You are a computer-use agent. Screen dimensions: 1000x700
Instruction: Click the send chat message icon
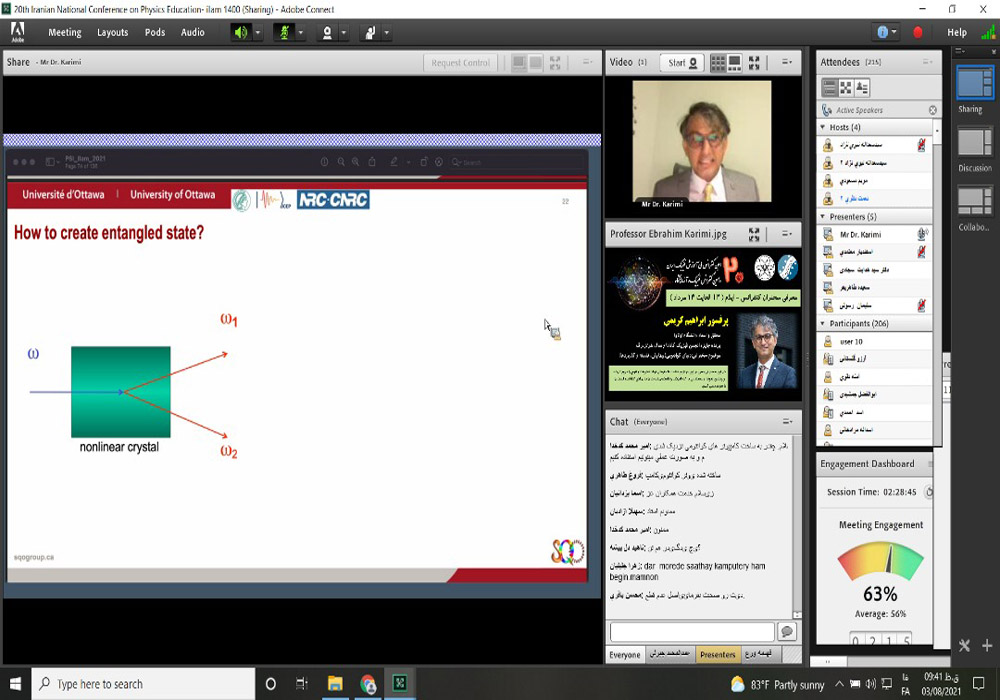pyautogui.click(x=787, y=632)
